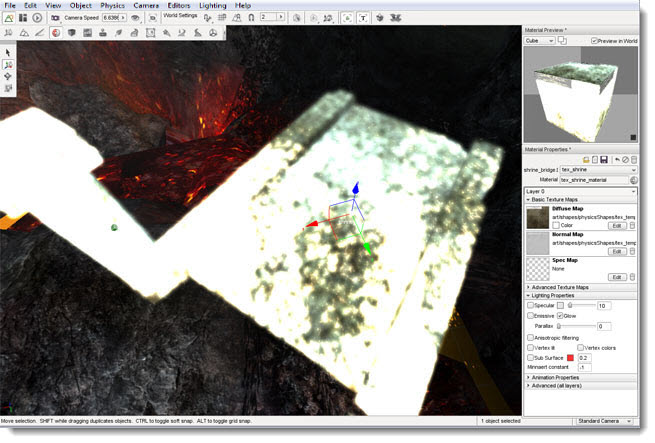Select the arrow selection tool
Screen dimensions: 655x443
point(9,52)
